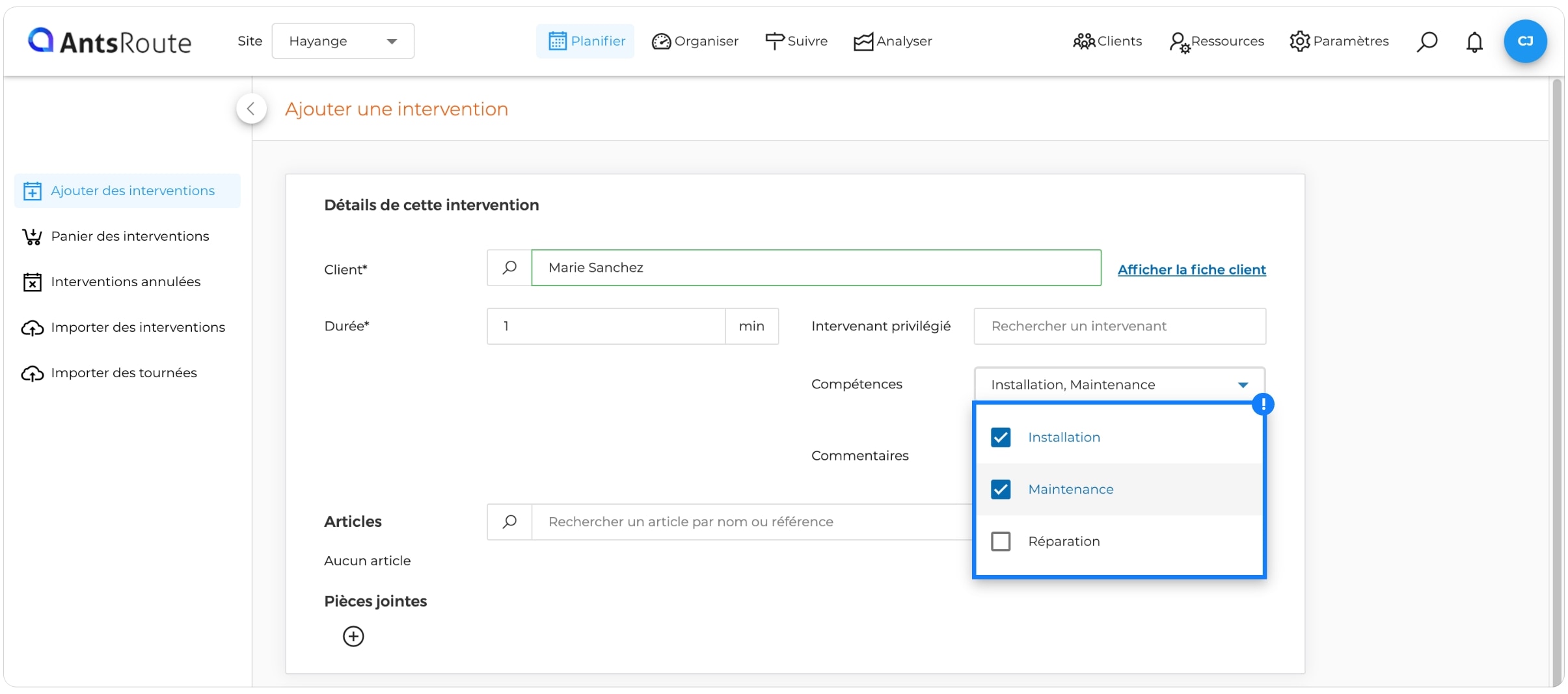1568x694 pixels.
Task: Click the 'Ajouter une intervention' heading
Action: coord(396,109)
